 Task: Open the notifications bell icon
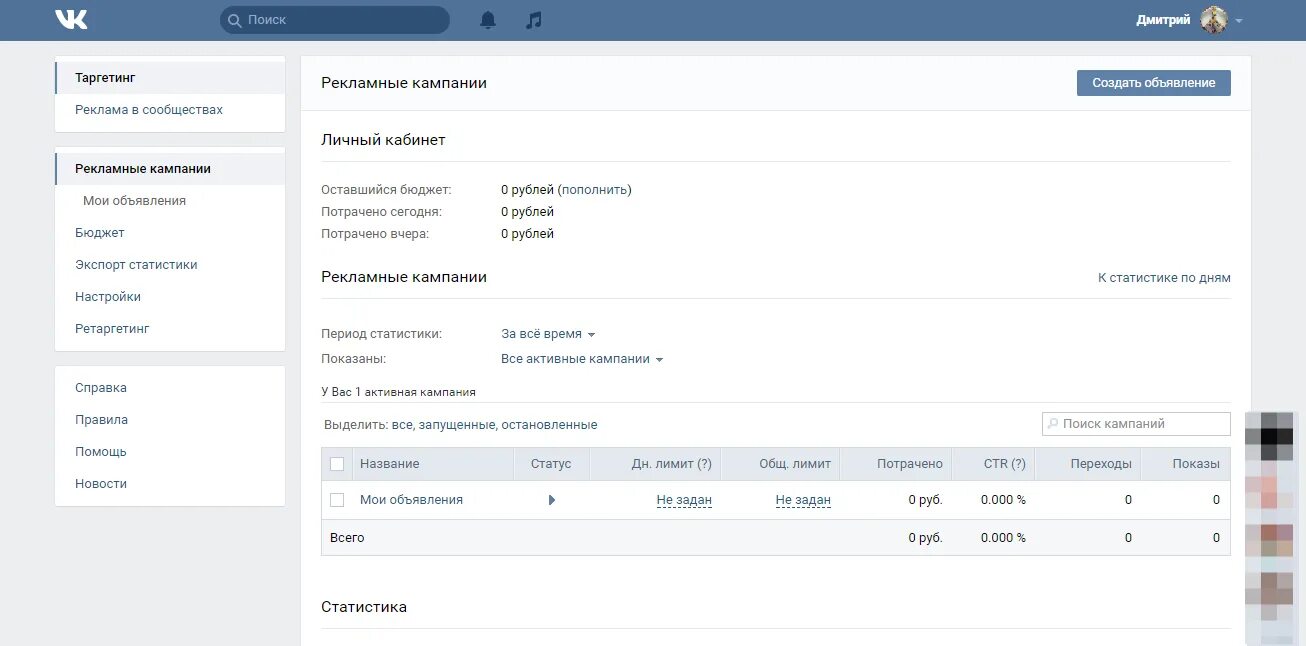(488, 20)
